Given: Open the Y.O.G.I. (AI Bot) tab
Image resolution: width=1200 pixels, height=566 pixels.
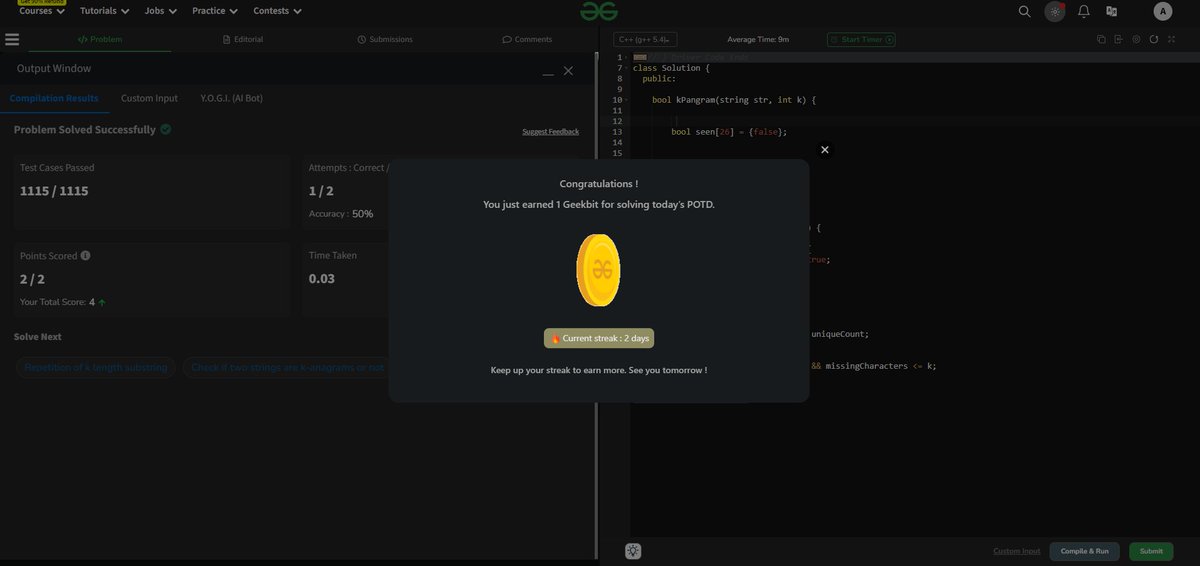Looking at the screenshot, I should coord(232,98).
